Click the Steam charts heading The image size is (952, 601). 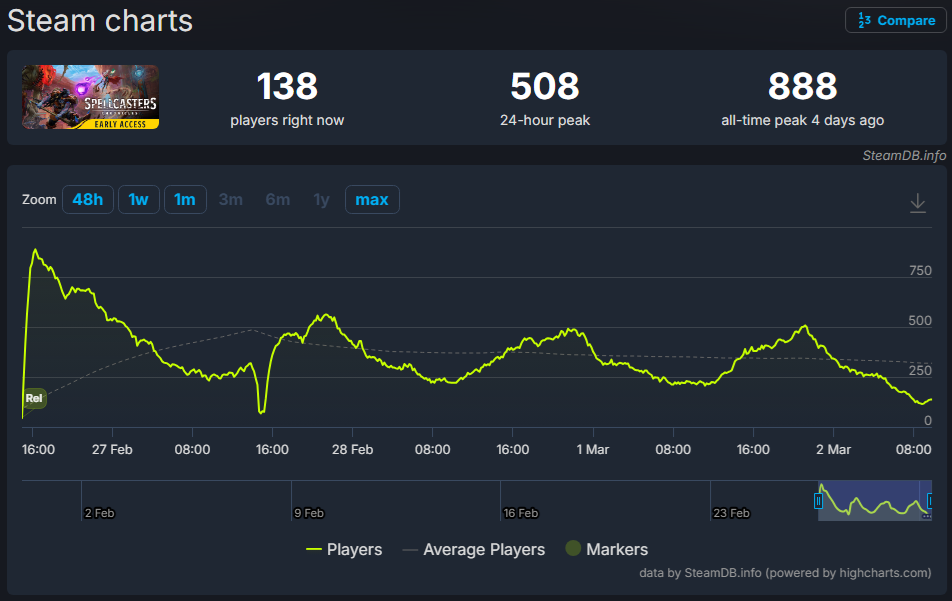[x=100, y=21]
